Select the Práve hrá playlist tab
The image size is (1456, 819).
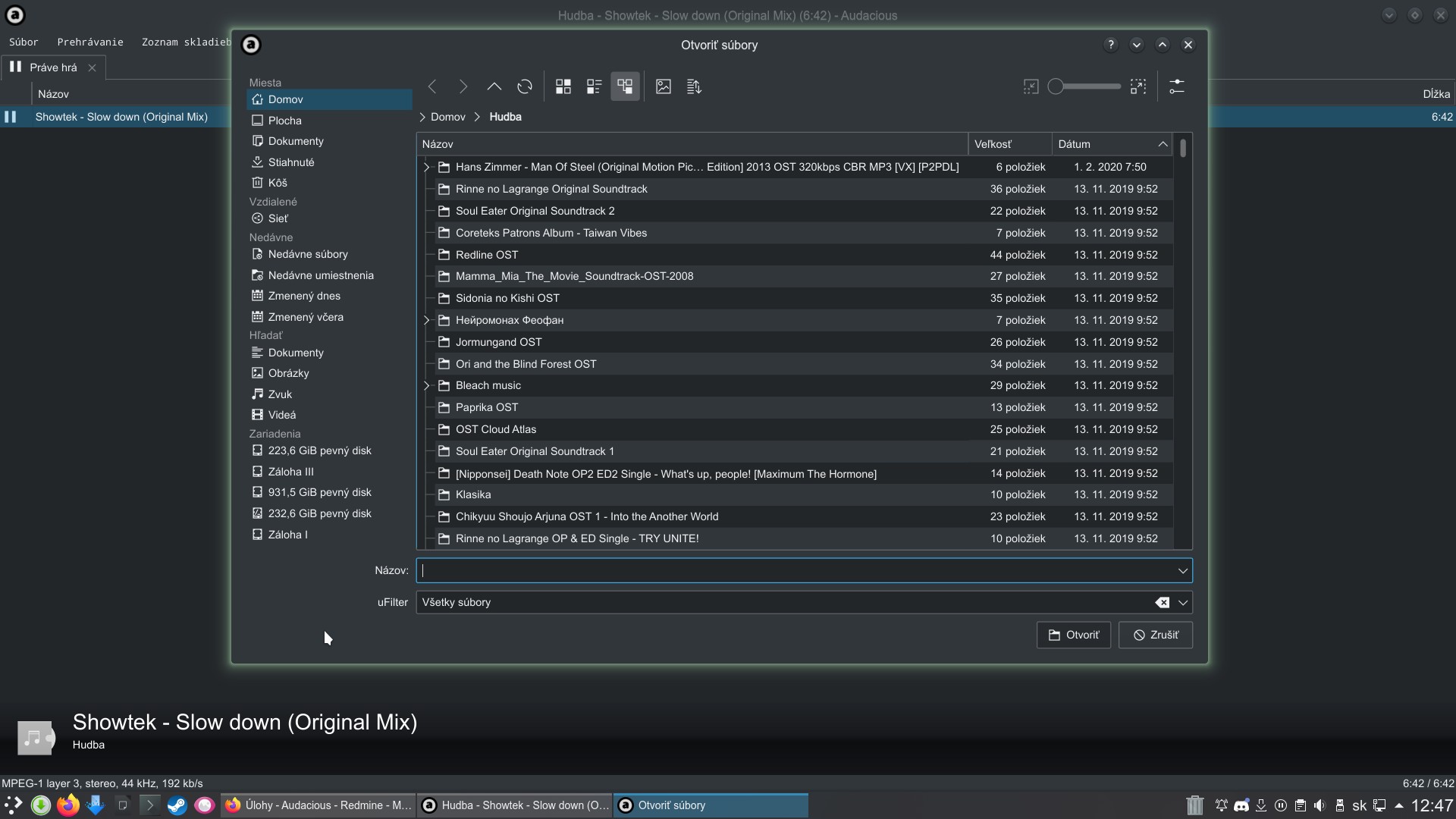(x=52, y=67)
